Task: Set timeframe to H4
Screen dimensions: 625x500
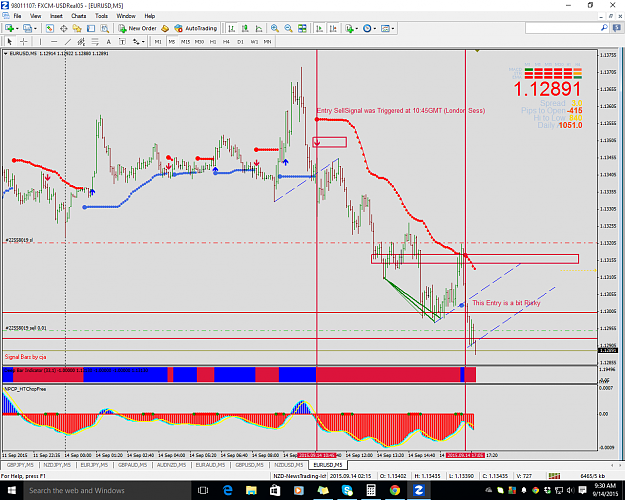Action: tap(226, 41)
